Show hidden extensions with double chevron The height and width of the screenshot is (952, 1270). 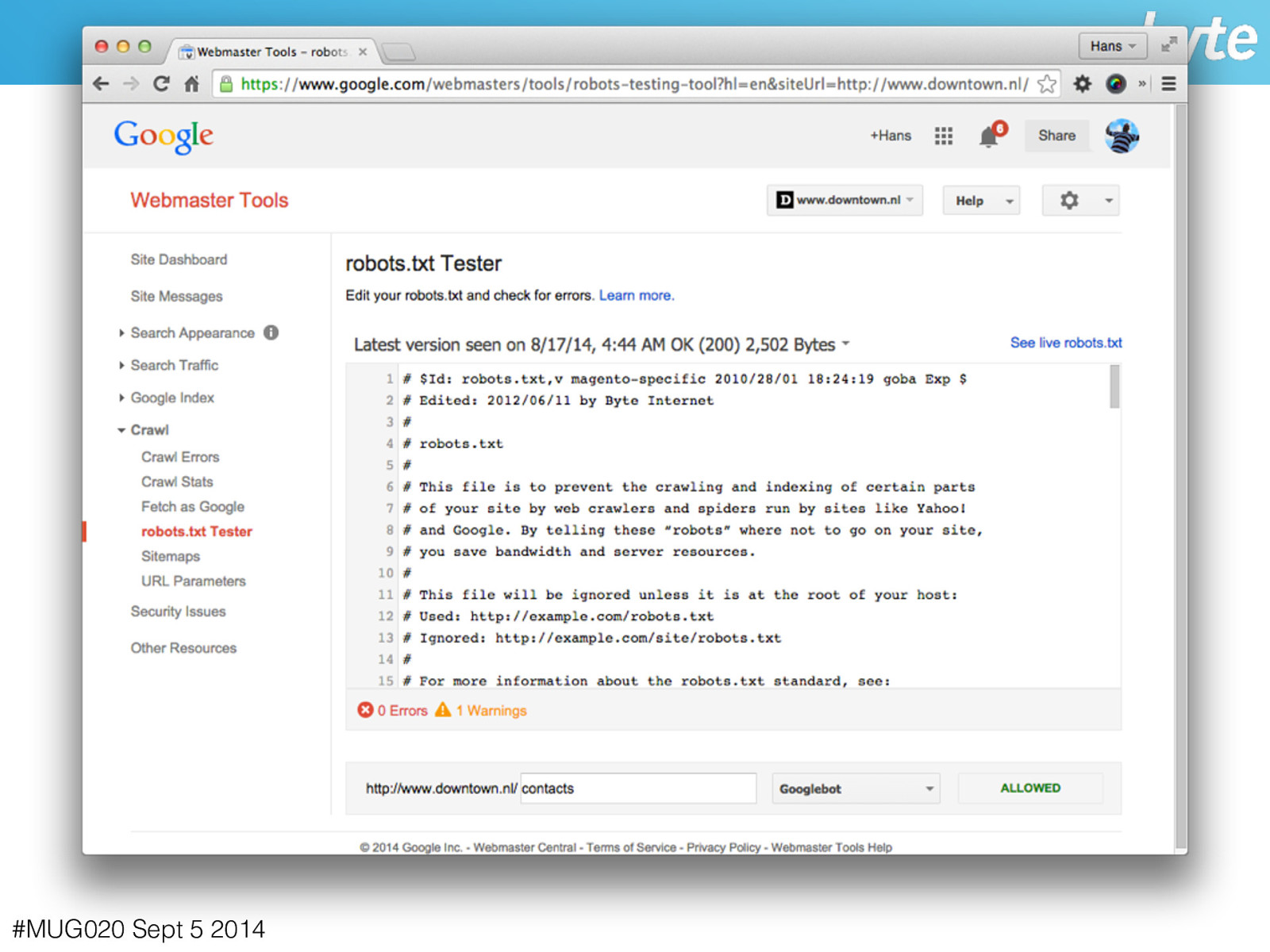[x=1142, y=84]
